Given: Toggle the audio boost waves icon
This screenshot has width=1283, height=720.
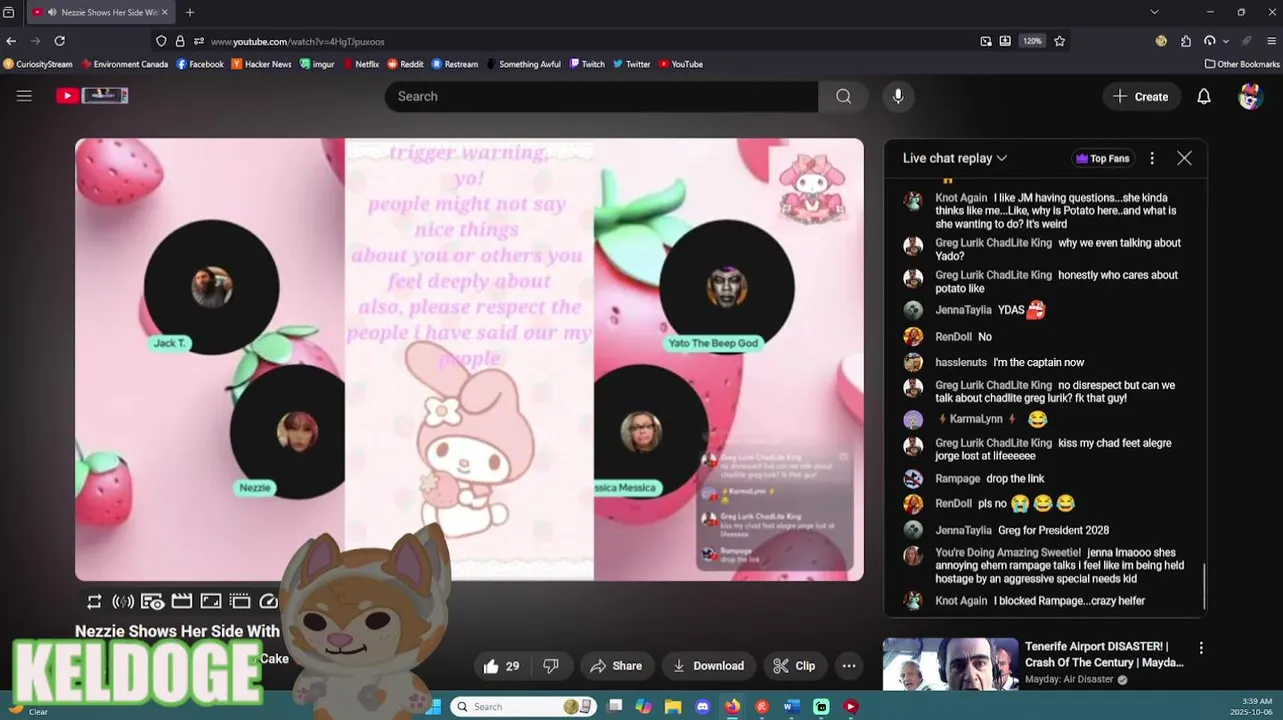Looking at the screenshot, I should (123, 601).
